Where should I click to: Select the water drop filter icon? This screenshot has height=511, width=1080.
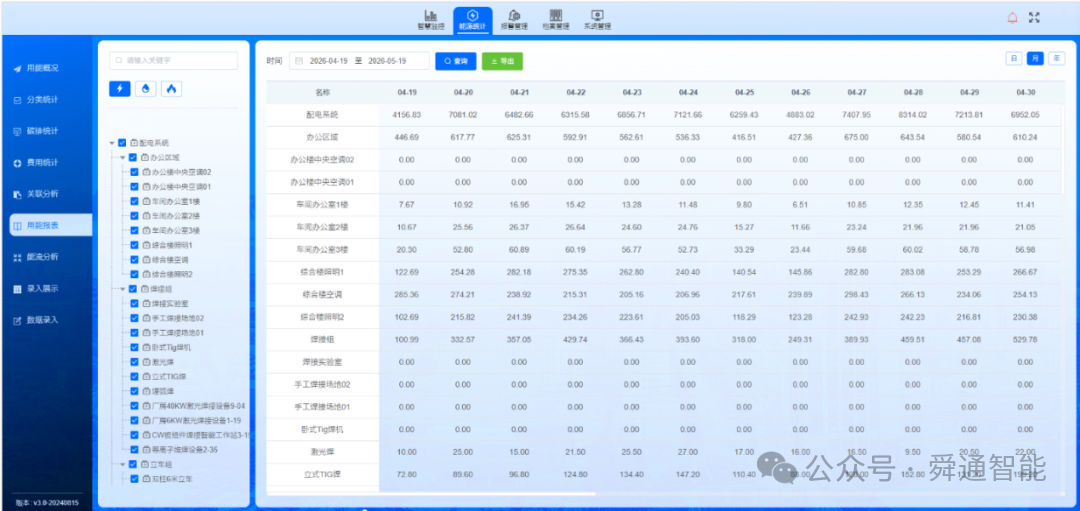(x=145, y=88)
